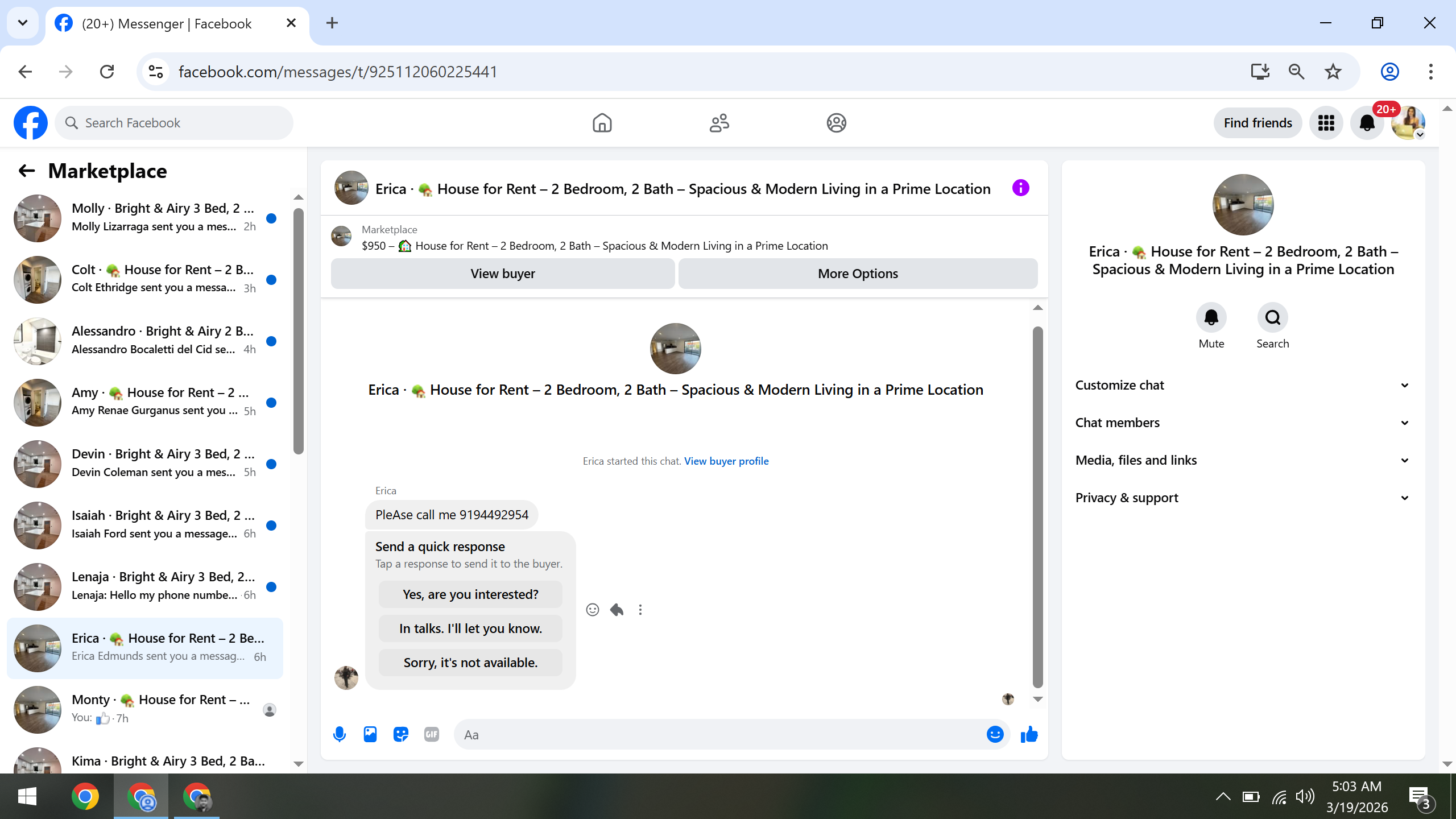Toggle the purple conversation info icon
The height and width of the screenshot is (819, 1456).
coord(1021,188)
